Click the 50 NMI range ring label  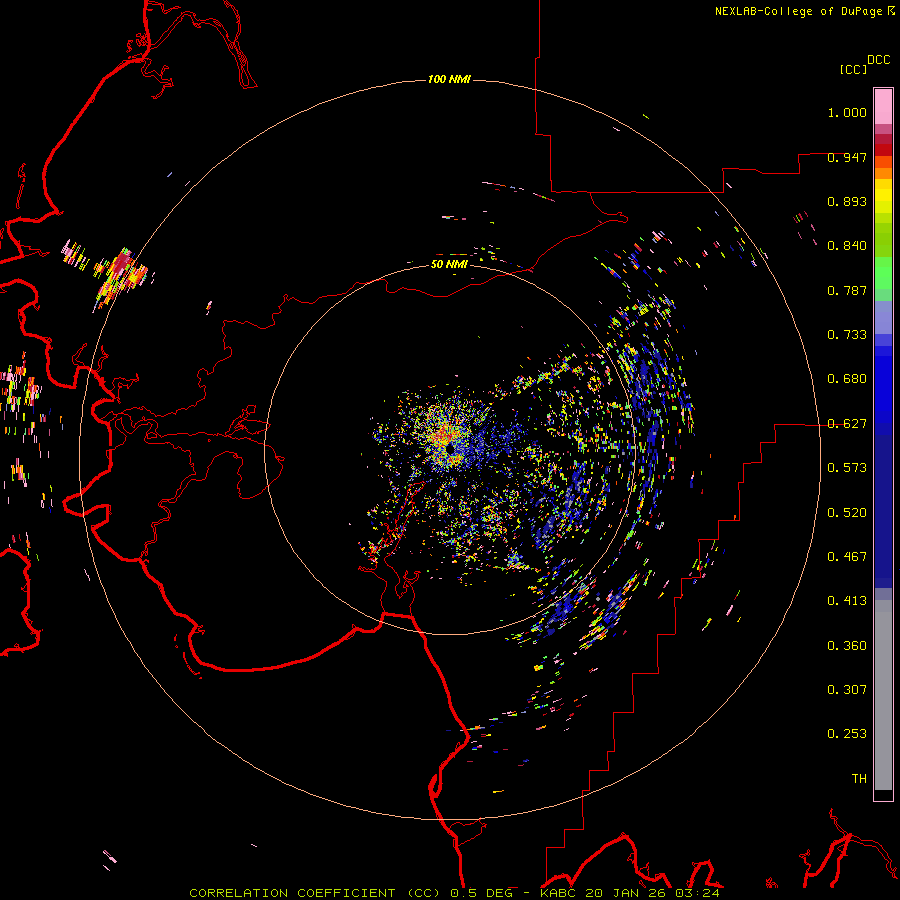click(449, 264)
